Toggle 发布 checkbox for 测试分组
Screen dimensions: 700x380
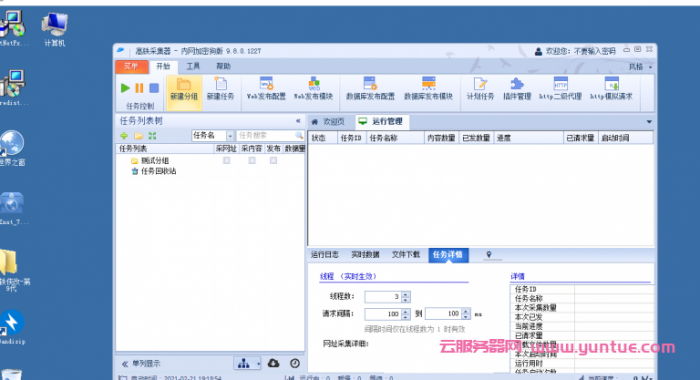coord(273,160)
